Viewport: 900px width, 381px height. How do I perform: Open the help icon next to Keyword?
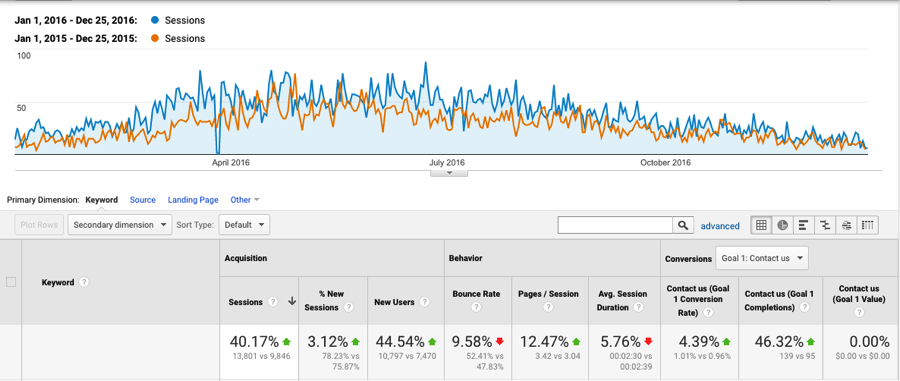[x=84, y=282]
